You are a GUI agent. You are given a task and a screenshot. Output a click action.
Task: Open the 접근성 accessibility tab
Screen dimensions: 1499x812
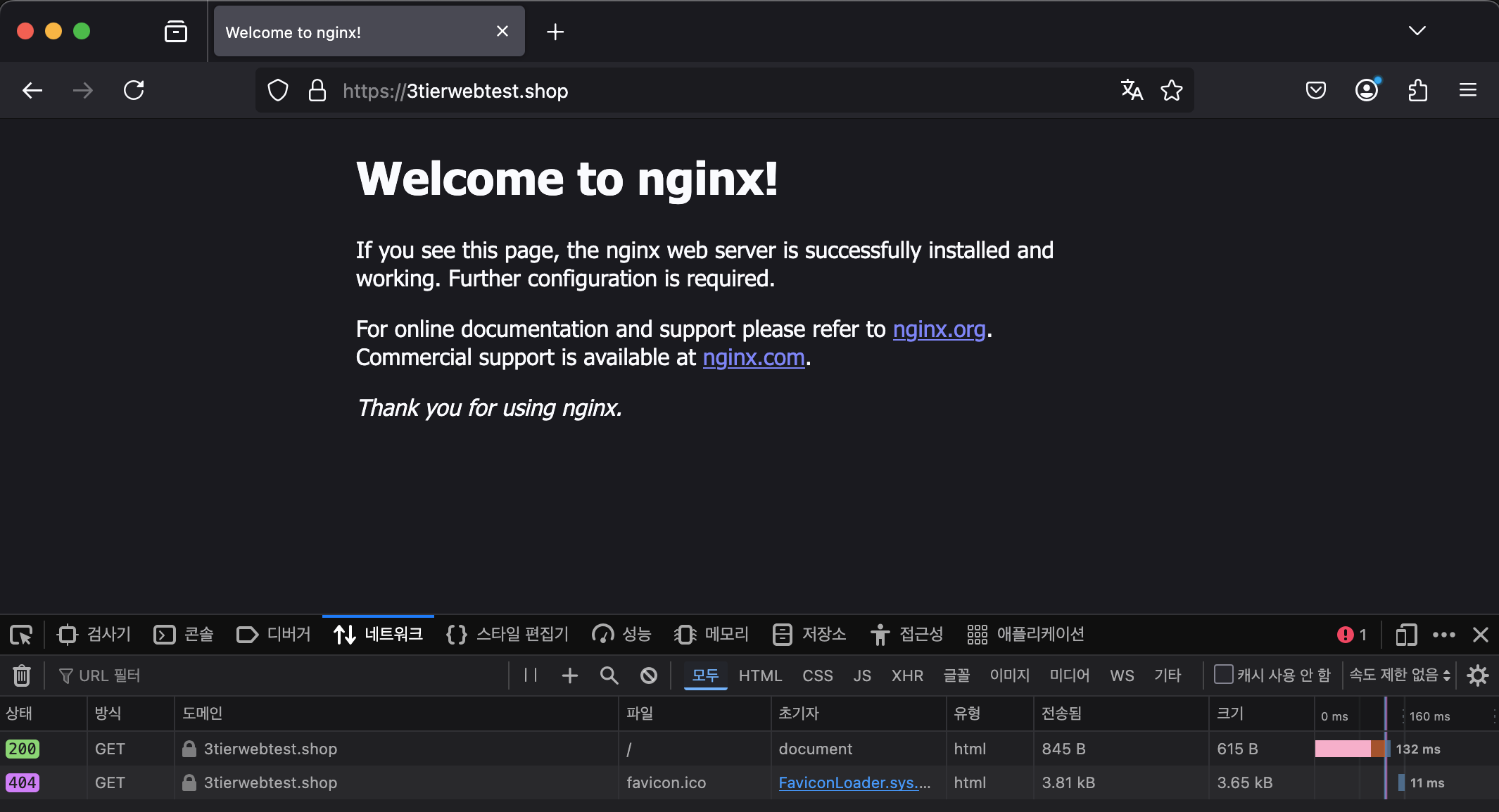[x=906, y=635]
